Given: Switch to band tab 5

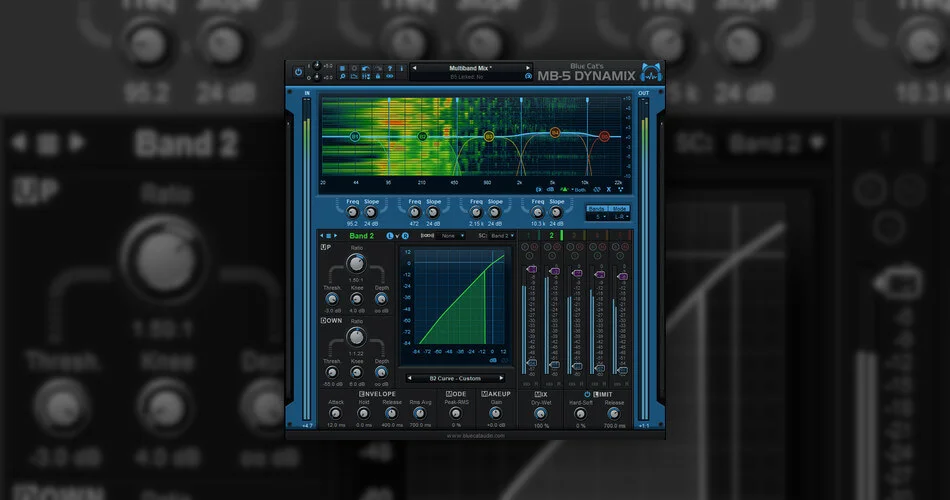Looking at the screenshot, I should [x=619, y=235].
